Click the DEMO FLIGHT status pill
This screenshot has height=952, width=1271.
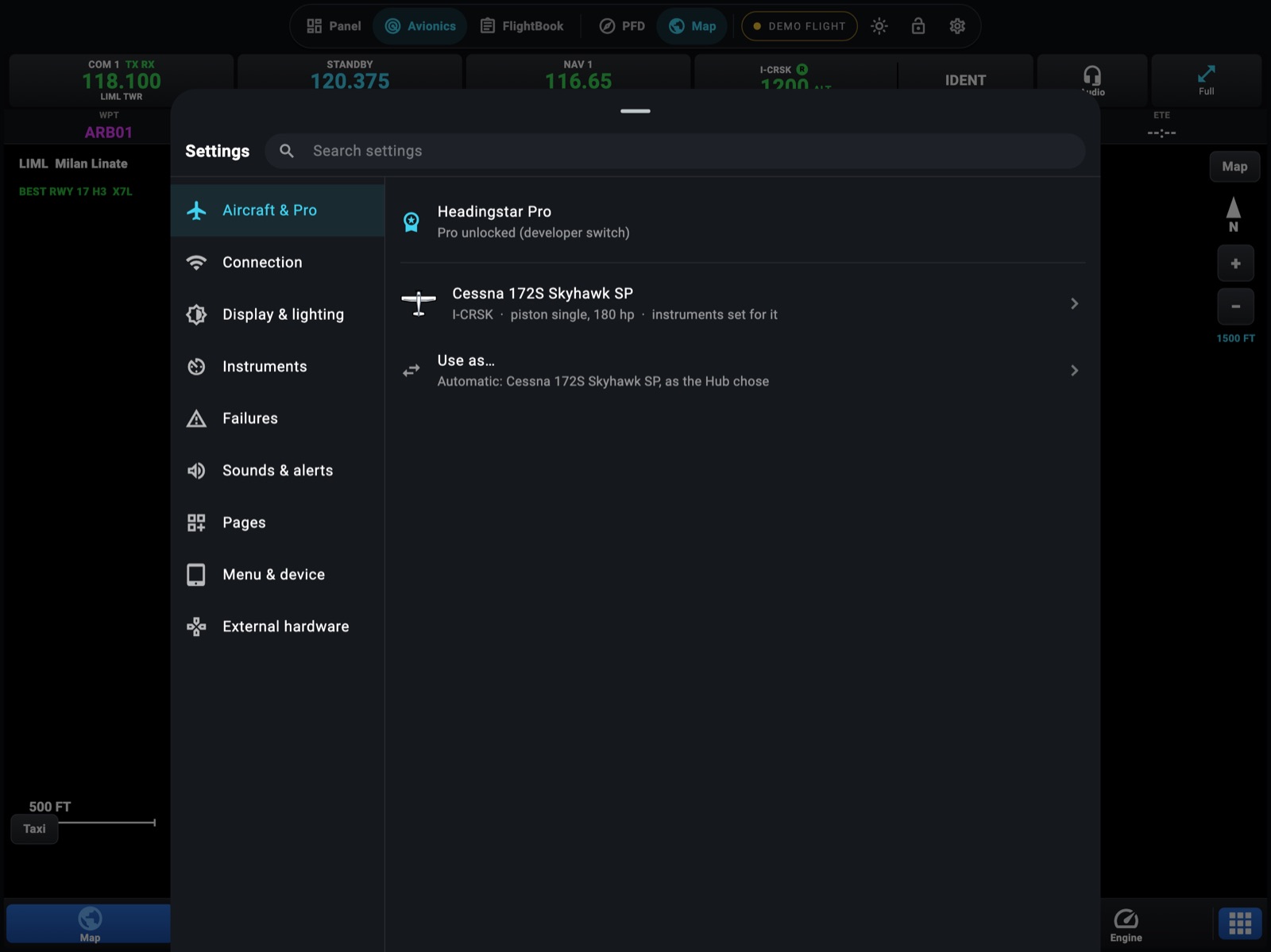tap(799, 26)
